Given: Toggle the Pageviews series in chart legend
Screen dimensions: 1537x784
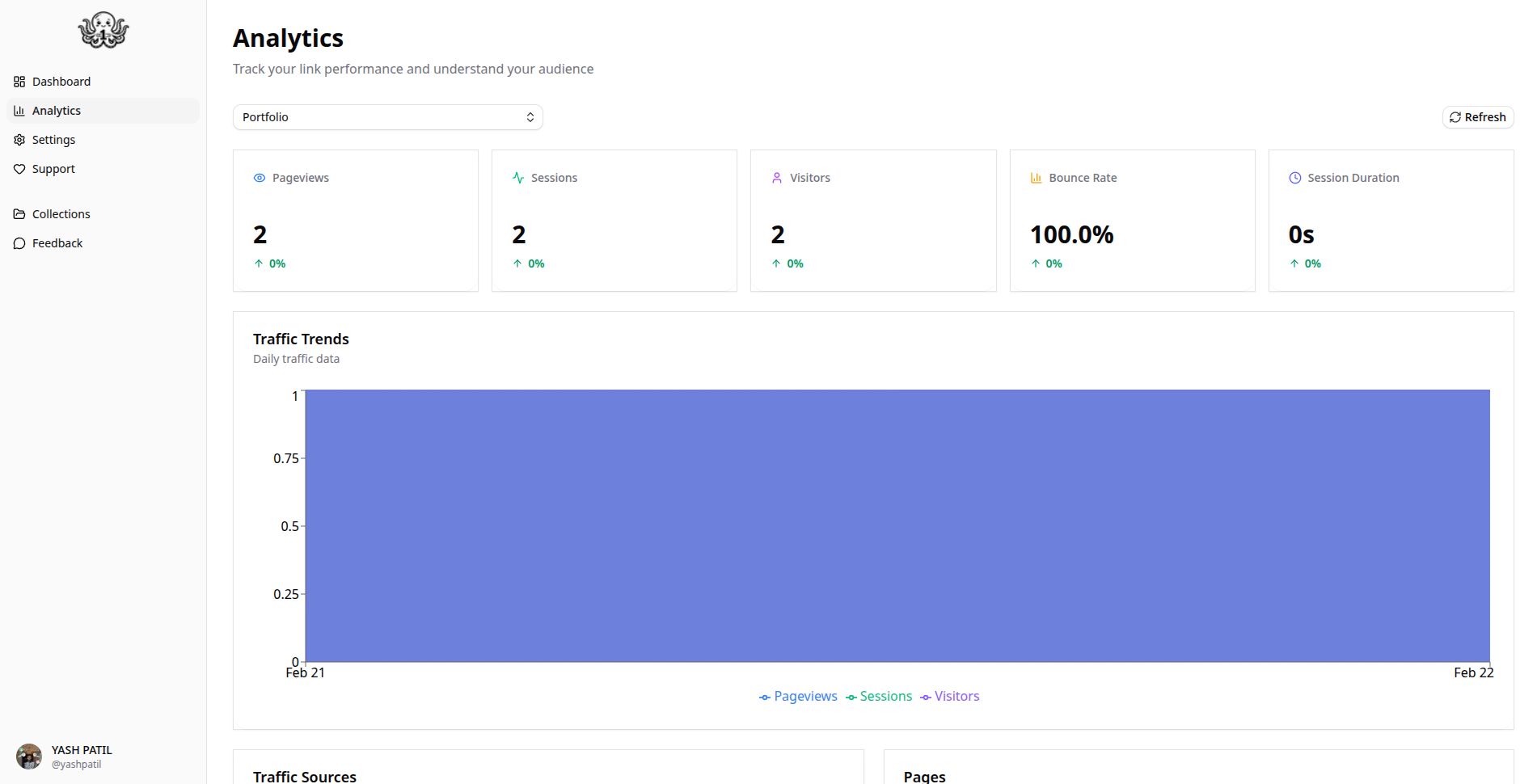Looking at the screenshot, I should (x=798, y=697).
